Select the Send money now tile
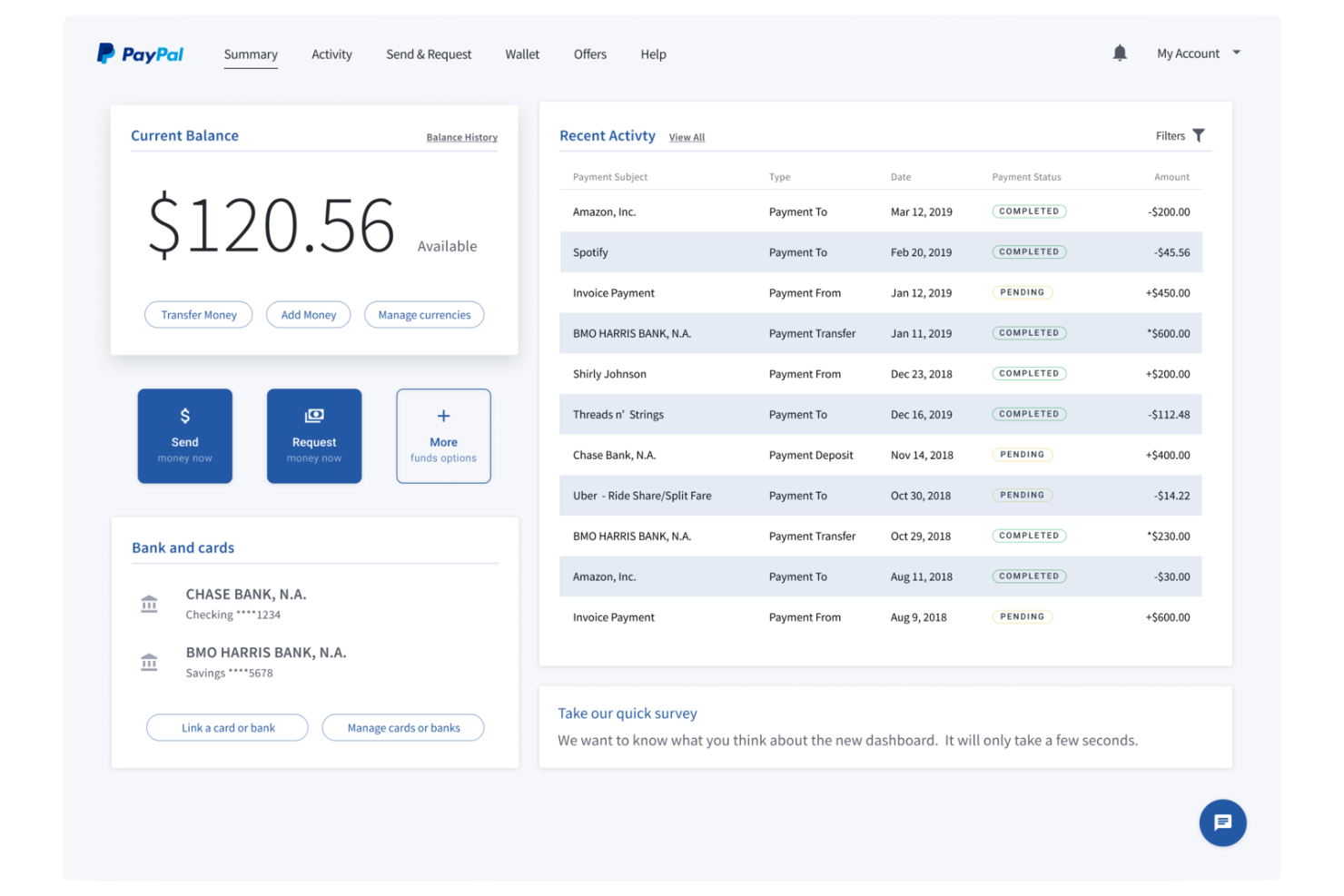Screen dimensions: 1344x896 tap(184, 436)
